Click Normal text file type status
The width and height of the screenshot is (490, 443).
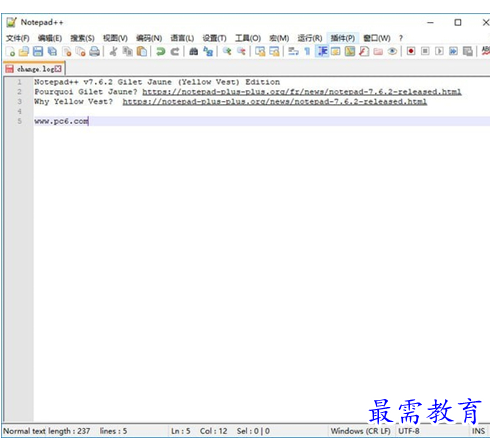(24, 431)
